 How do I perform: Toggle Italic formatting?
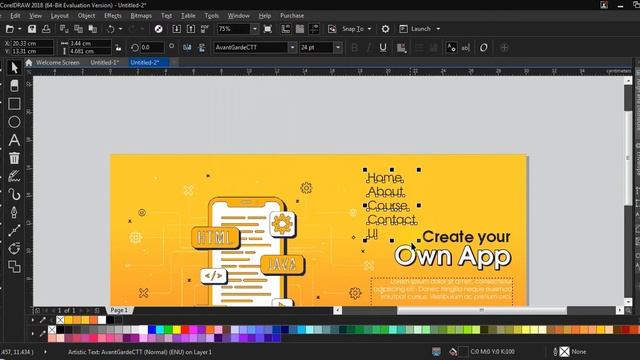click(x=369, y=48)
